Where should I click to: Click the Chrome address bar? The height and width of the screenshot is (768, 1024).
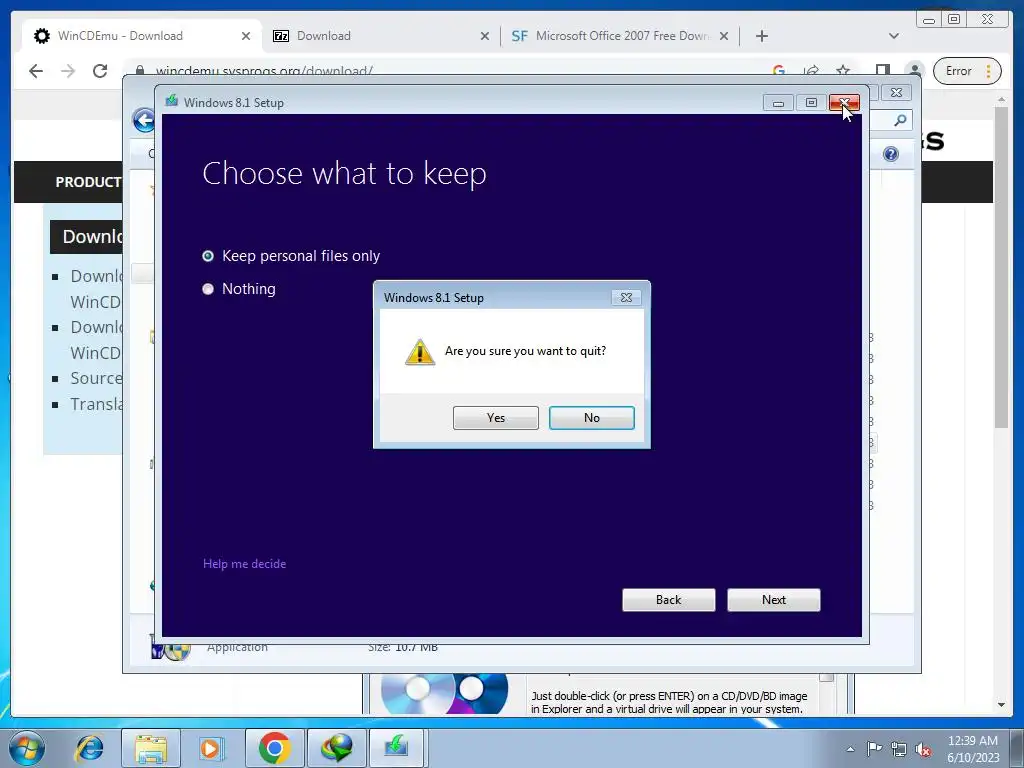coord(444,71)
